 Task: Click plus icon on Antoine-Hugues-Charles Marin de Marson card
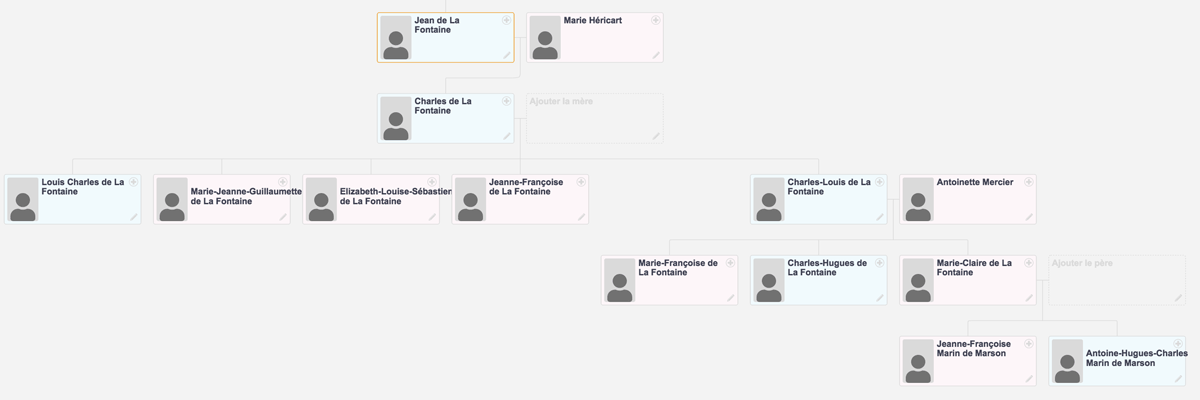pos(1178,344)
